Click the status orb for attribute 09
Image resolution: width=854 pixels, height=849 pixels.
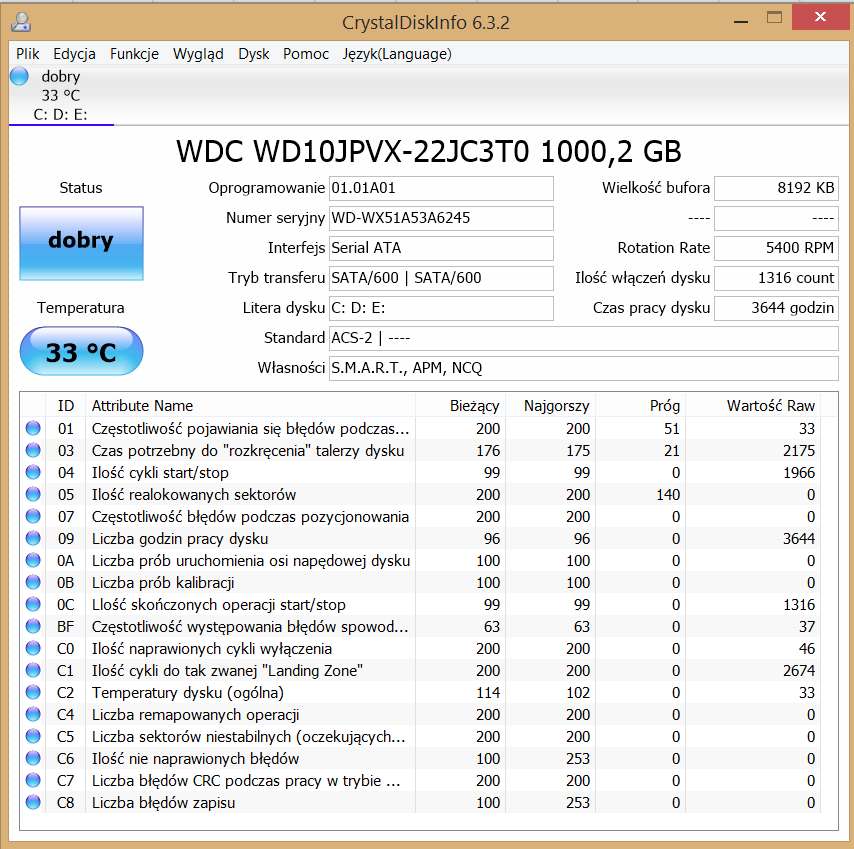point(33,539)
